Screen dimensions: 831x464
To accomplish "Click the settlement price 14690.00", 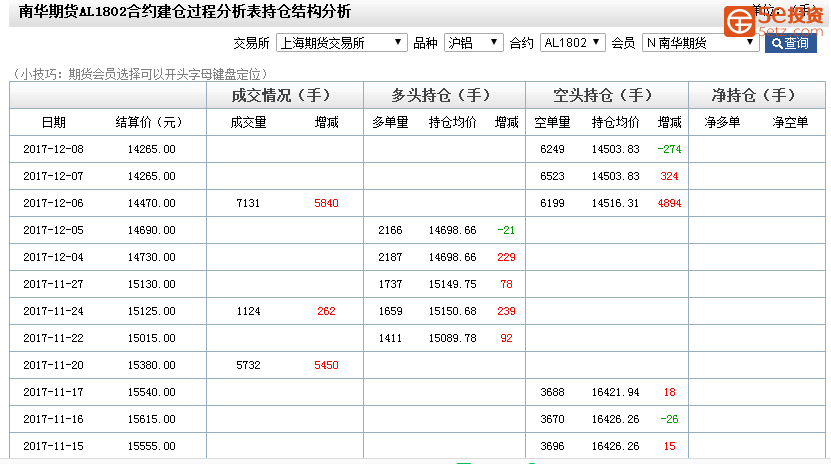I will [152, 230].
